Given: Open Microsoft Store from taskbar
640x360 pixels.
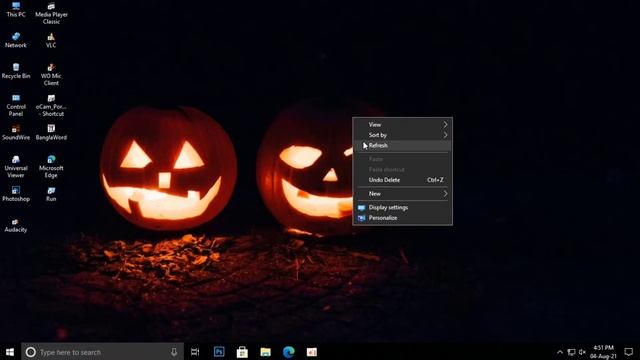Looking at the screenshot, I should coord(242,352).
